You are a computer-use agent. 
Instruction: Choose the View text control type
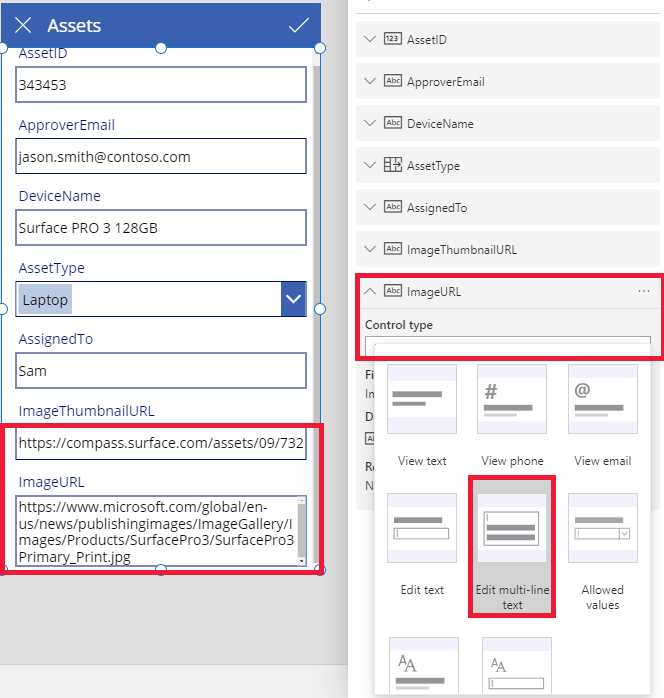(x=422, y=415)
